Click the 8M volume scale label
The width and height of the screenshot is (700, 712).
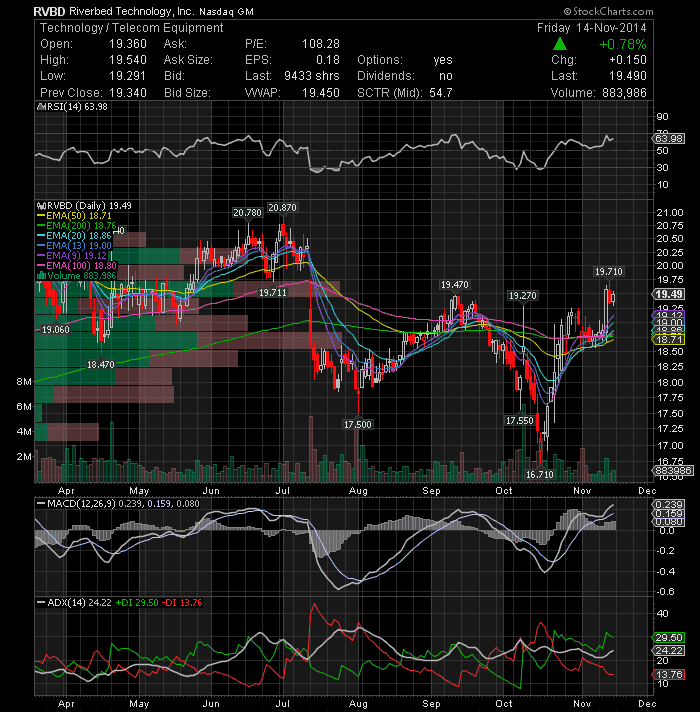pos(24,381)
